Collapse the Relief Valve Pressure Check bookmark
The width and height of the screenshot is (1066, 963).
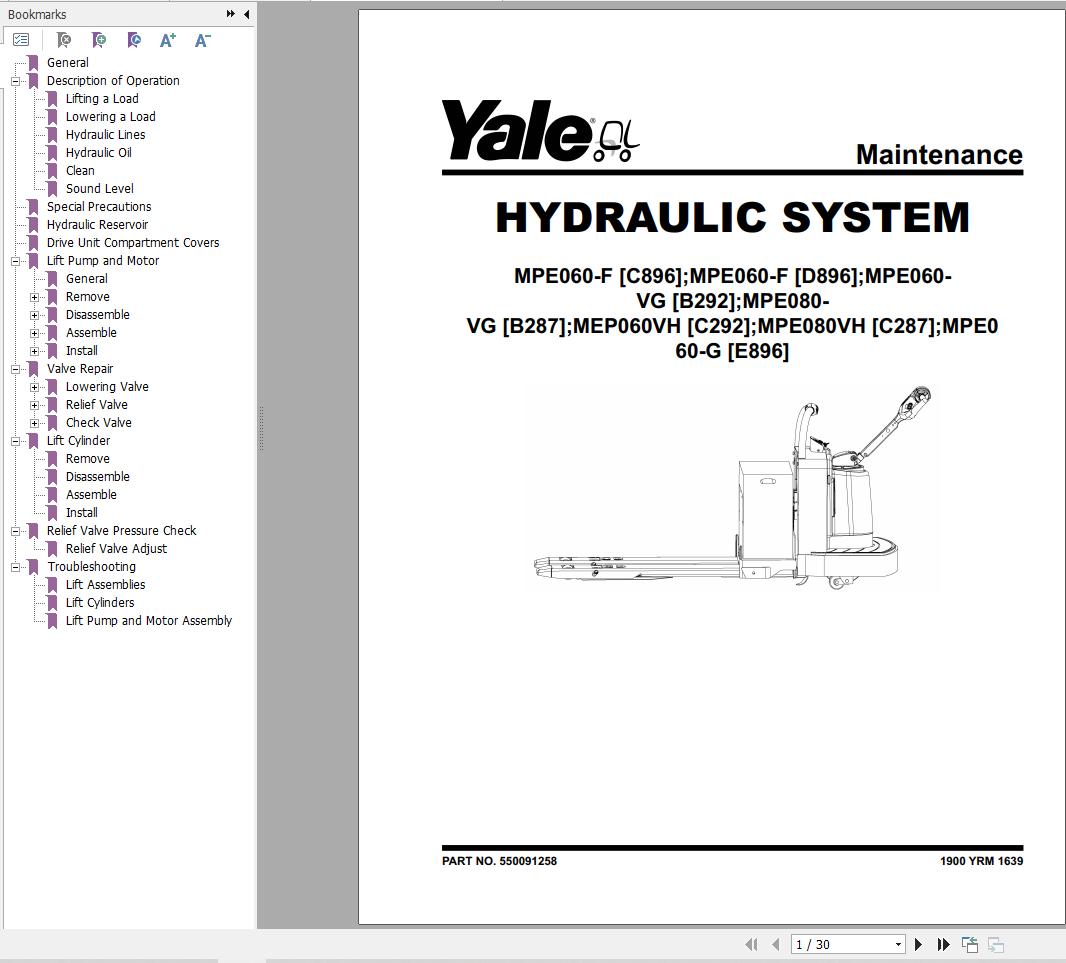tap(15, 531)
